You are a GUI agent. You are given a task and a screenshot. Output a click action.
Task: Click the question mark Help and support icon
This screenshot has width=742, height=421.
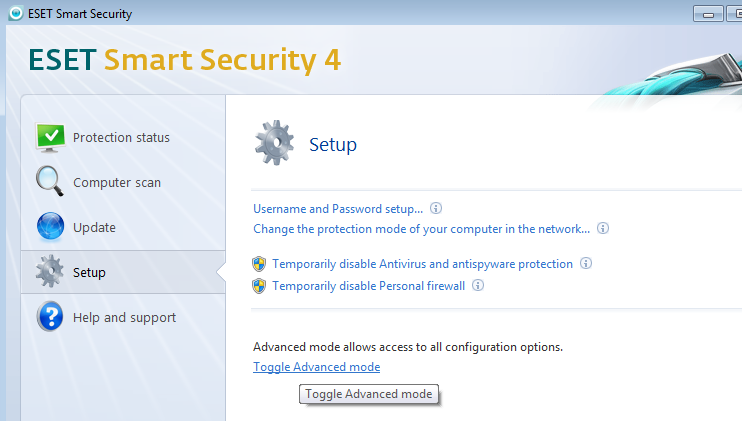click(x=50, y=316)
